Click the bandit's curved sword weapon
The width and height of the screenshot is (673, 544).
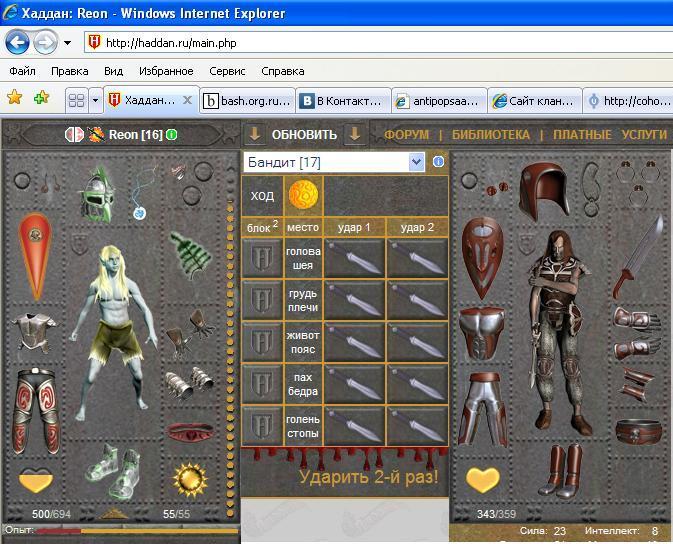pos(640,257)
